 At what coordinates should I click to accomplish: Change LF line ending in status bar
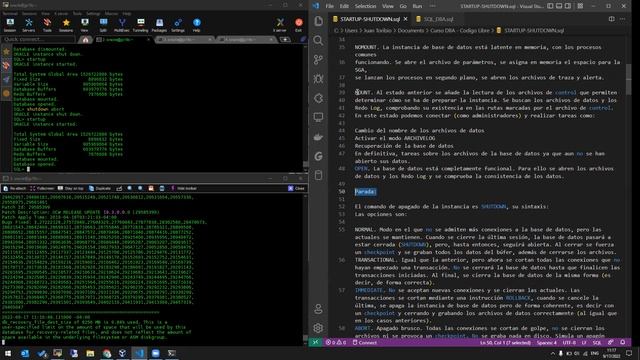[x=584, y=342]
